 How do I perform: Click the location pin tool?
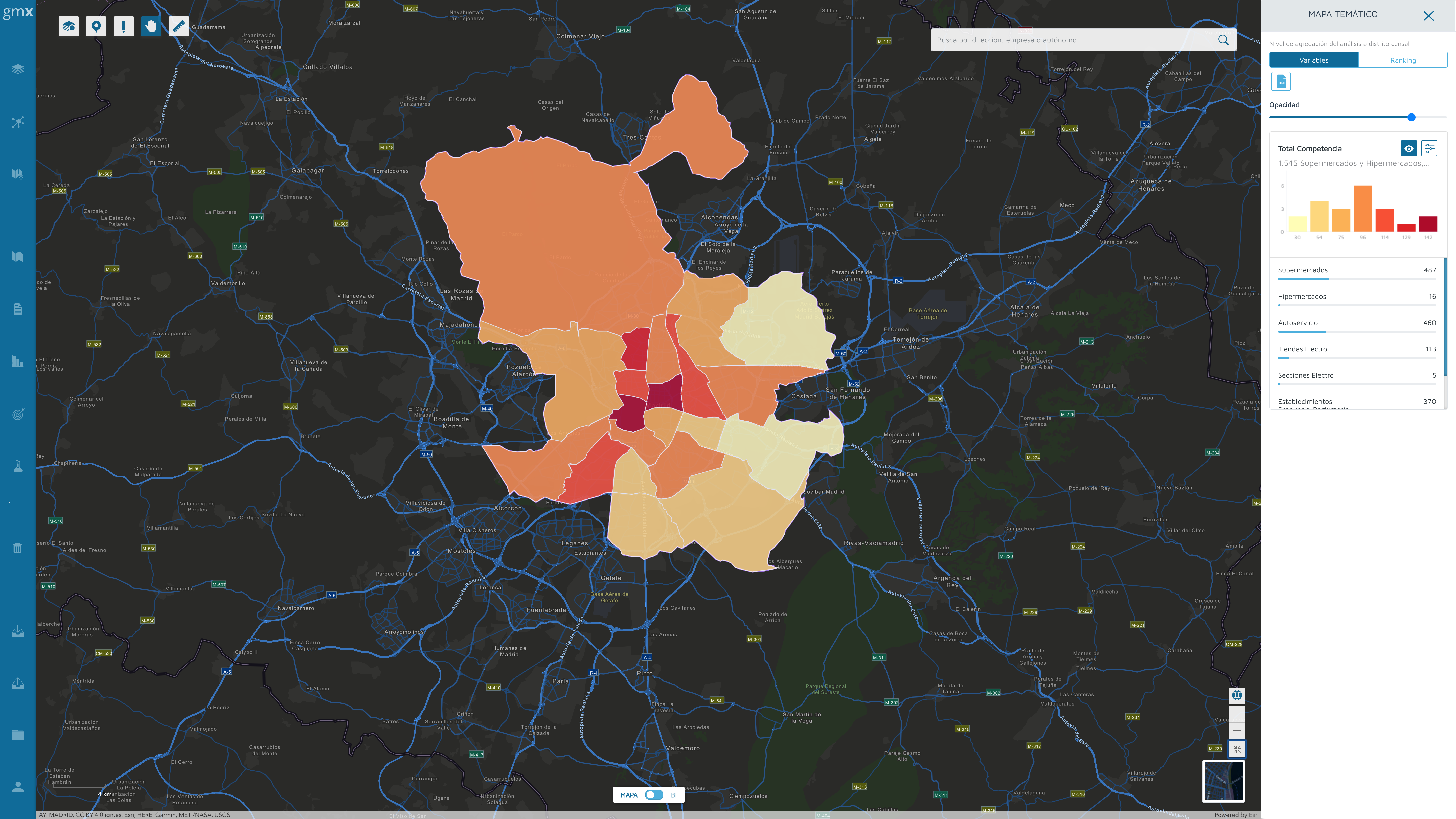96,27
